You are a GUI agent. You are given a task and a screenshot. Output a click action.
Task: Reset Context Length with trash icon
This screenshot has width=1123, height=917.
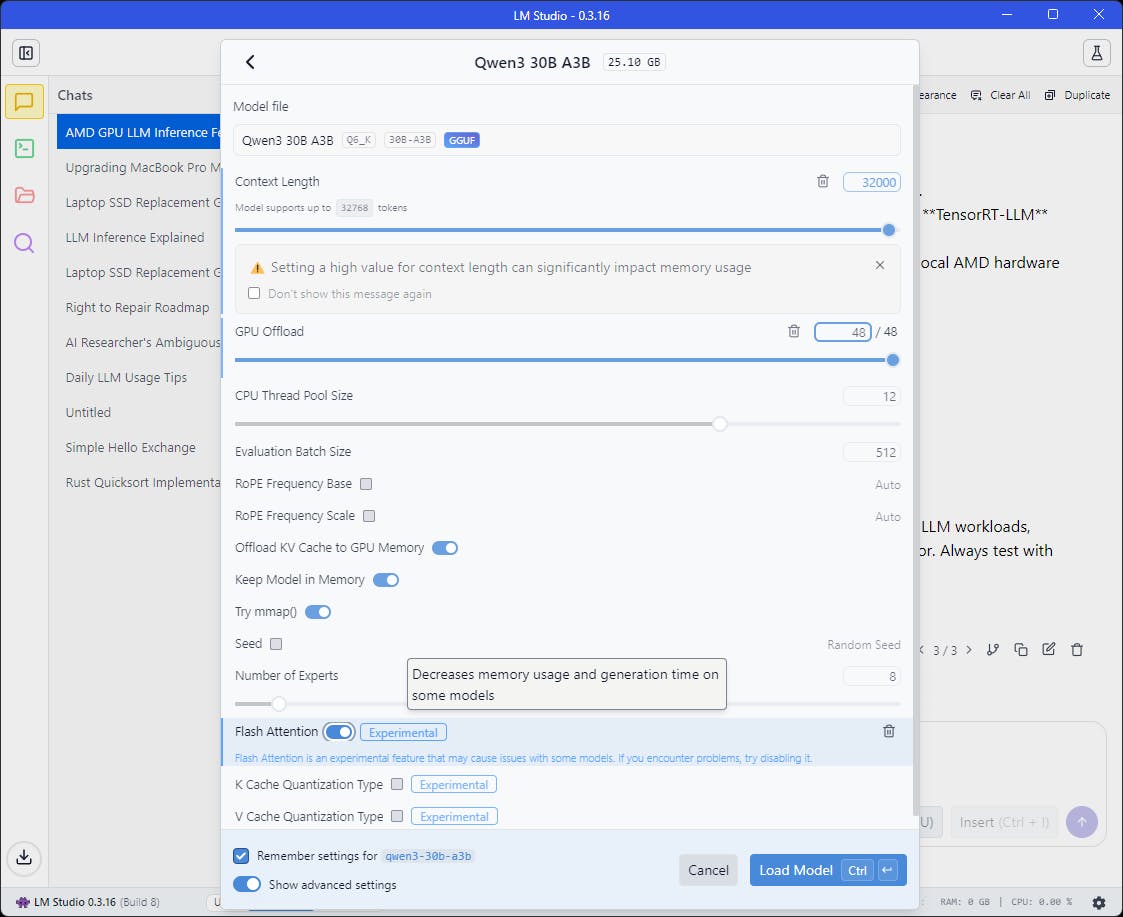coord(823,181)
